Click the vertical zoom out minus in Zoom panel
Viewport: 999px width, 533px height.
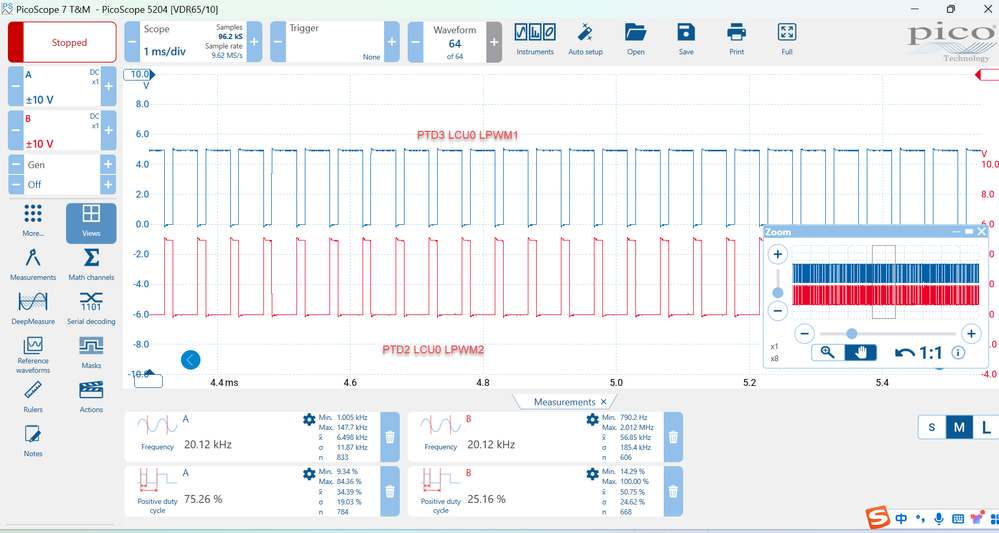click(x=777, y=311)
